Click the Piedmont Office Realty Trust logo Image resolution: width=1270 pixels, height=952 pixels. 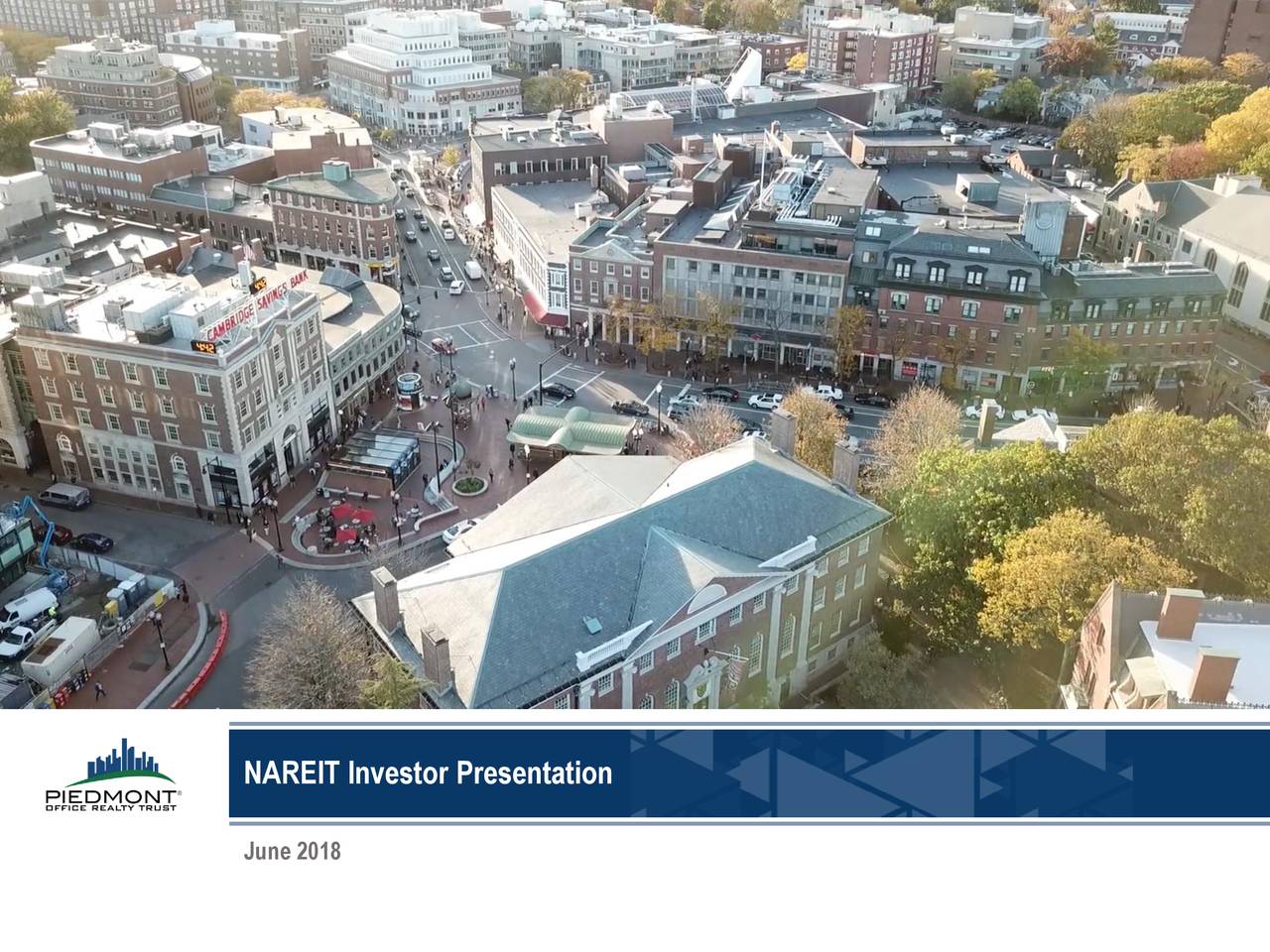pos(113,774)
